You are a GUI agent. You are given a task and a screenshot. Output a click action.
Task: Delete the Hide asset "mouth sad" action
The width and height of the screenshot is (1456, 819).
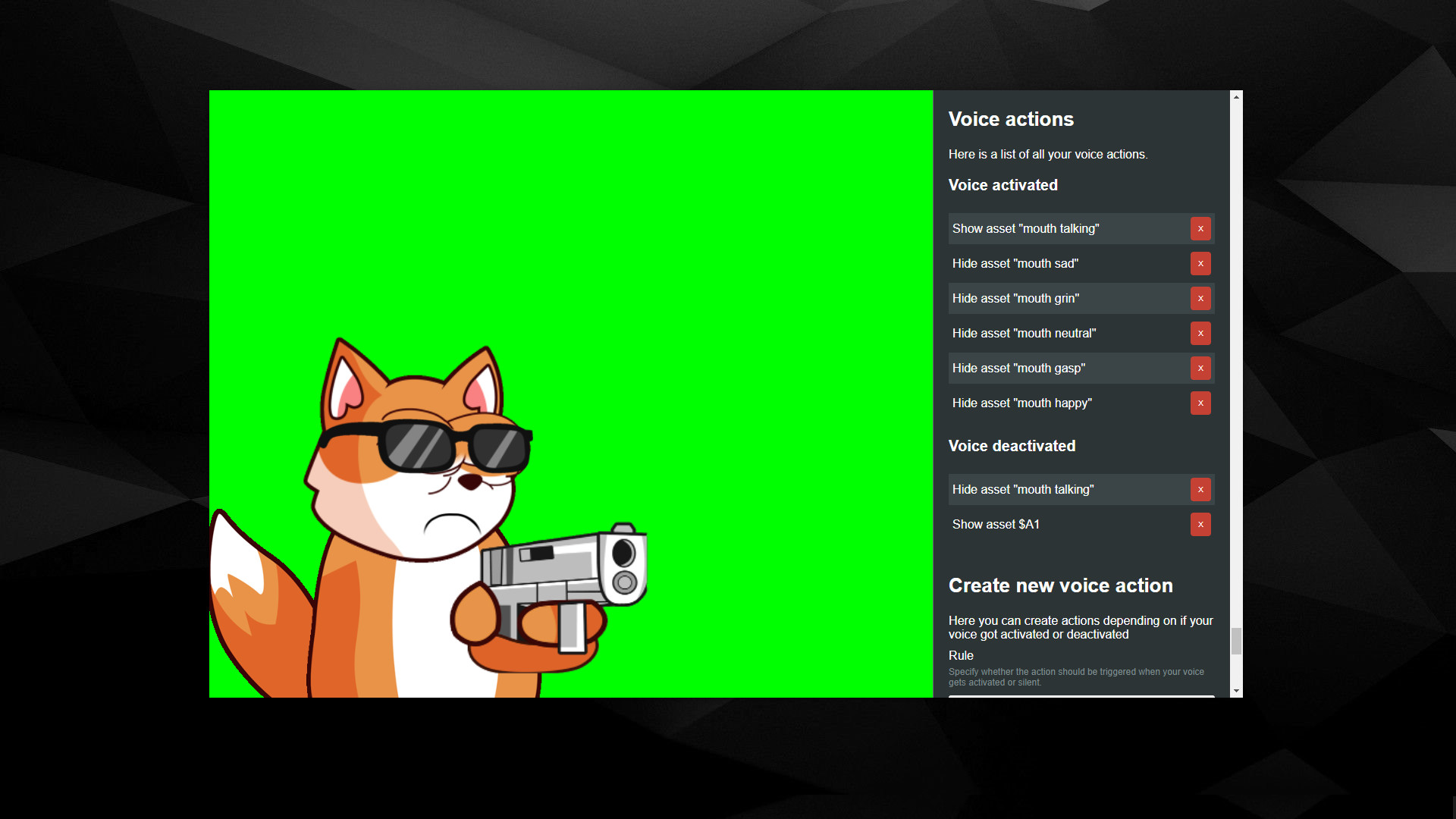coord(1200,263)
